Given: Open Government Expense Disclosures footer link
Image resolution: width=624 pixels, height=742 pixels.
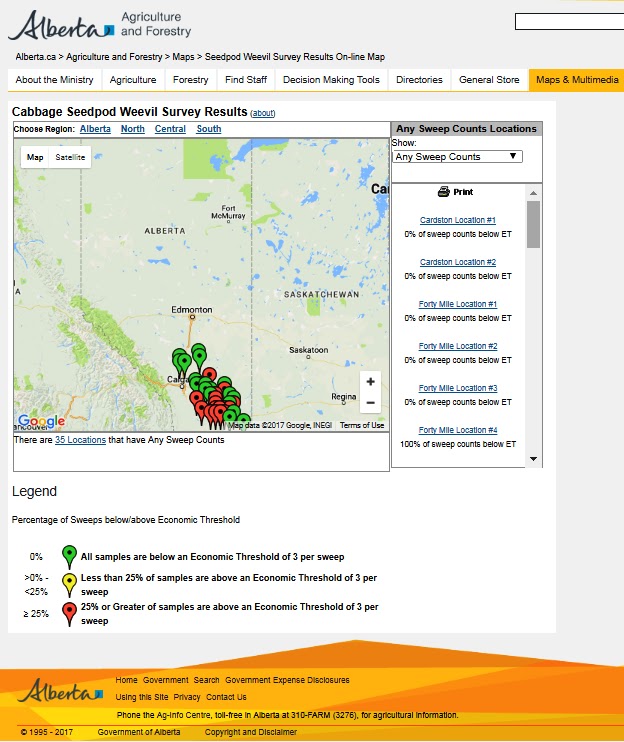Looking at the screenshot, I should tap(287, 680).
